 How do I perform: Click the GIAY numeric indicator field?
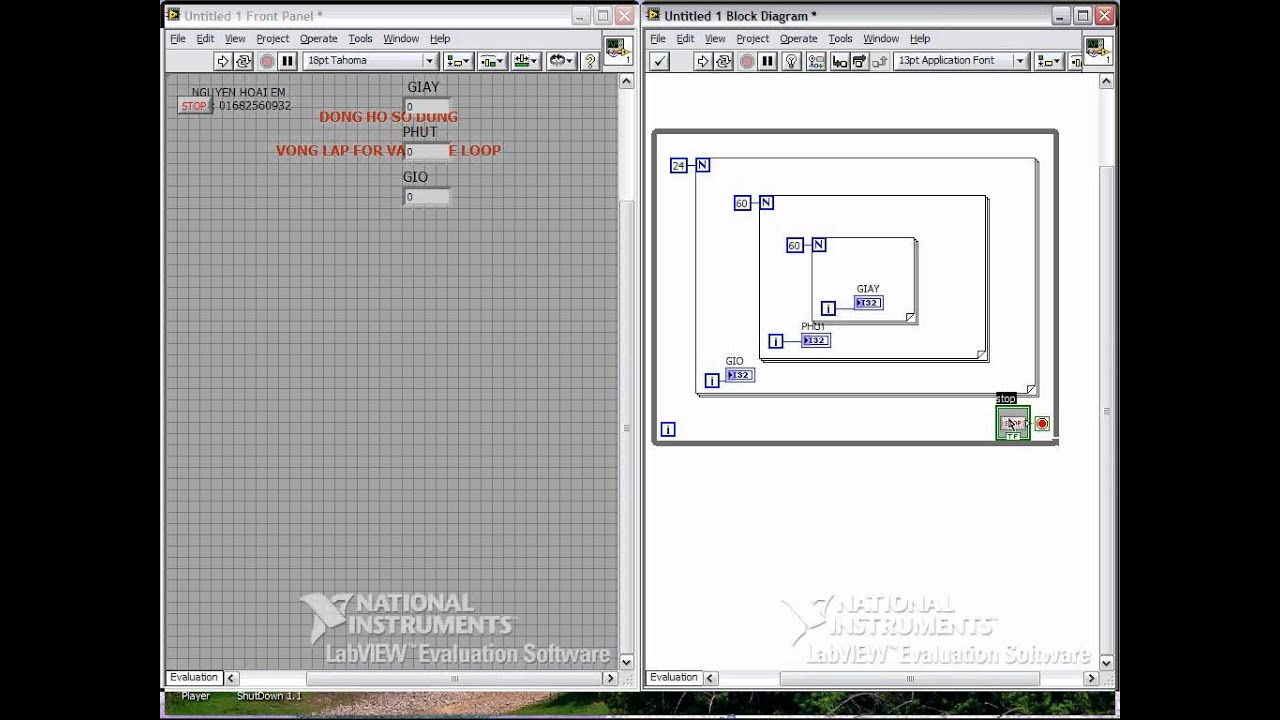(427, 107)
